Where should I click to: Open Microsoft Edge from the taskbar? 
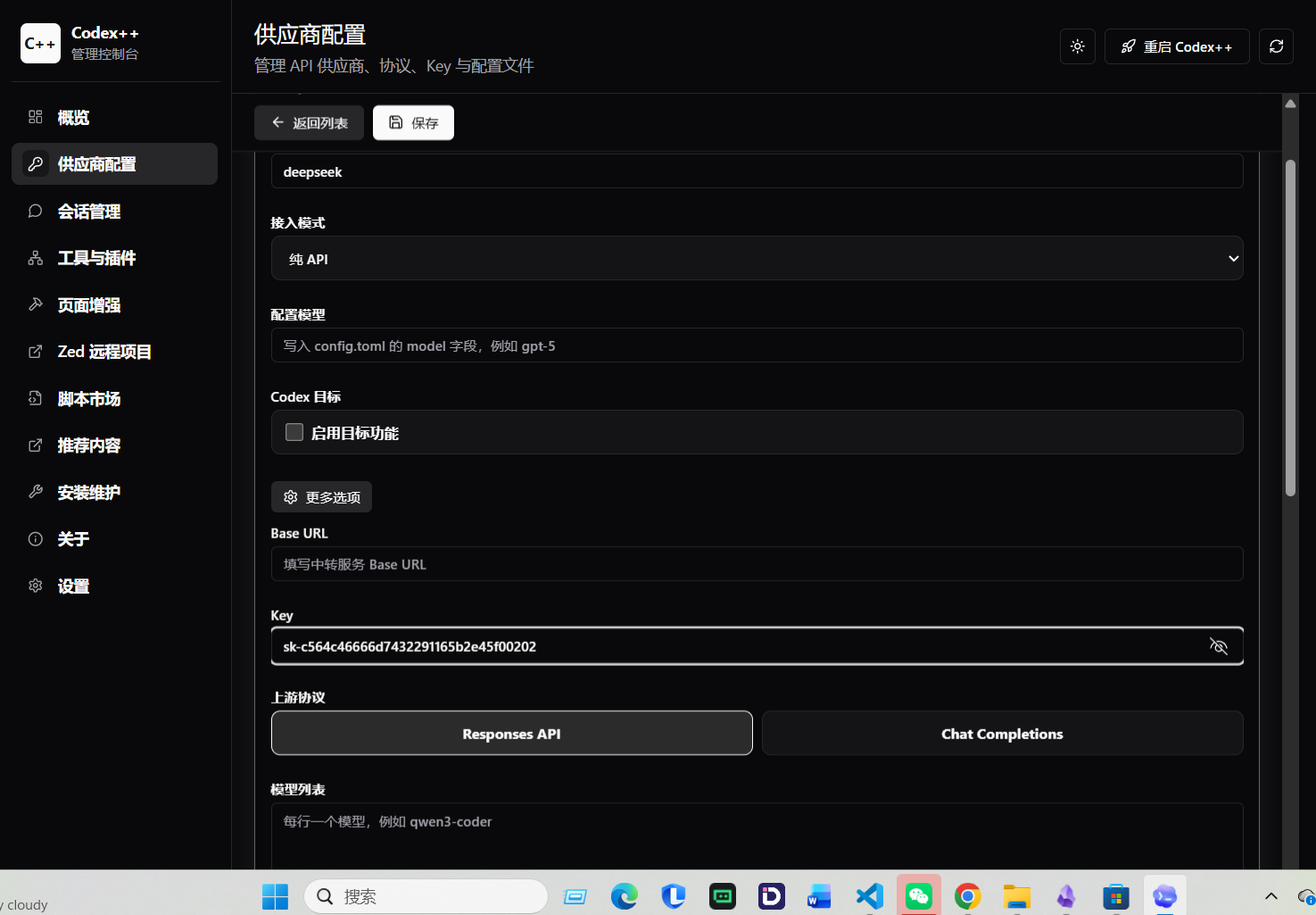[625, 896]
